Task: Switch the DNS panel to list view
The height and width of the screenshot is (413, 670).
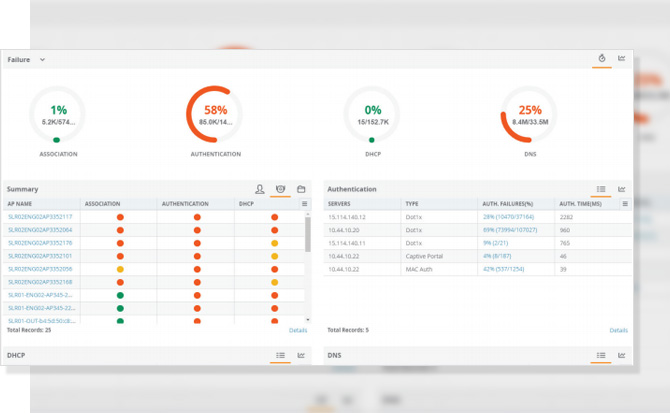Action: pos(601,355)
